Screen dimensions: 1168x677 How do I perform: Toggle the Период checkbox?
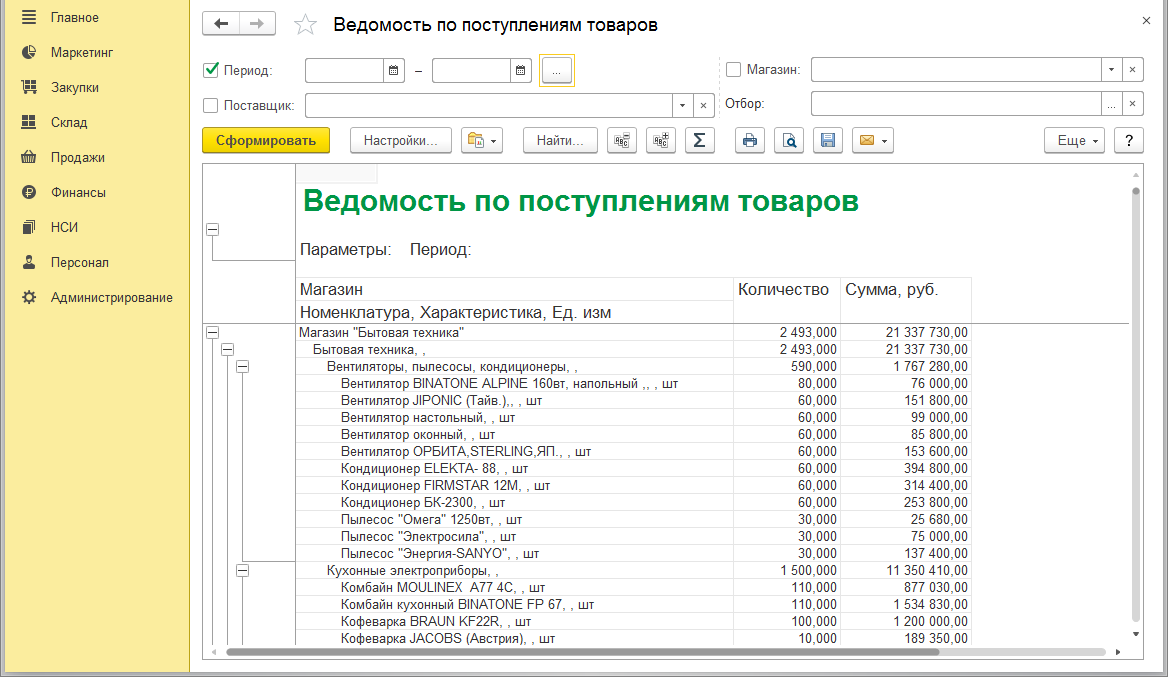tap(211, 70)
